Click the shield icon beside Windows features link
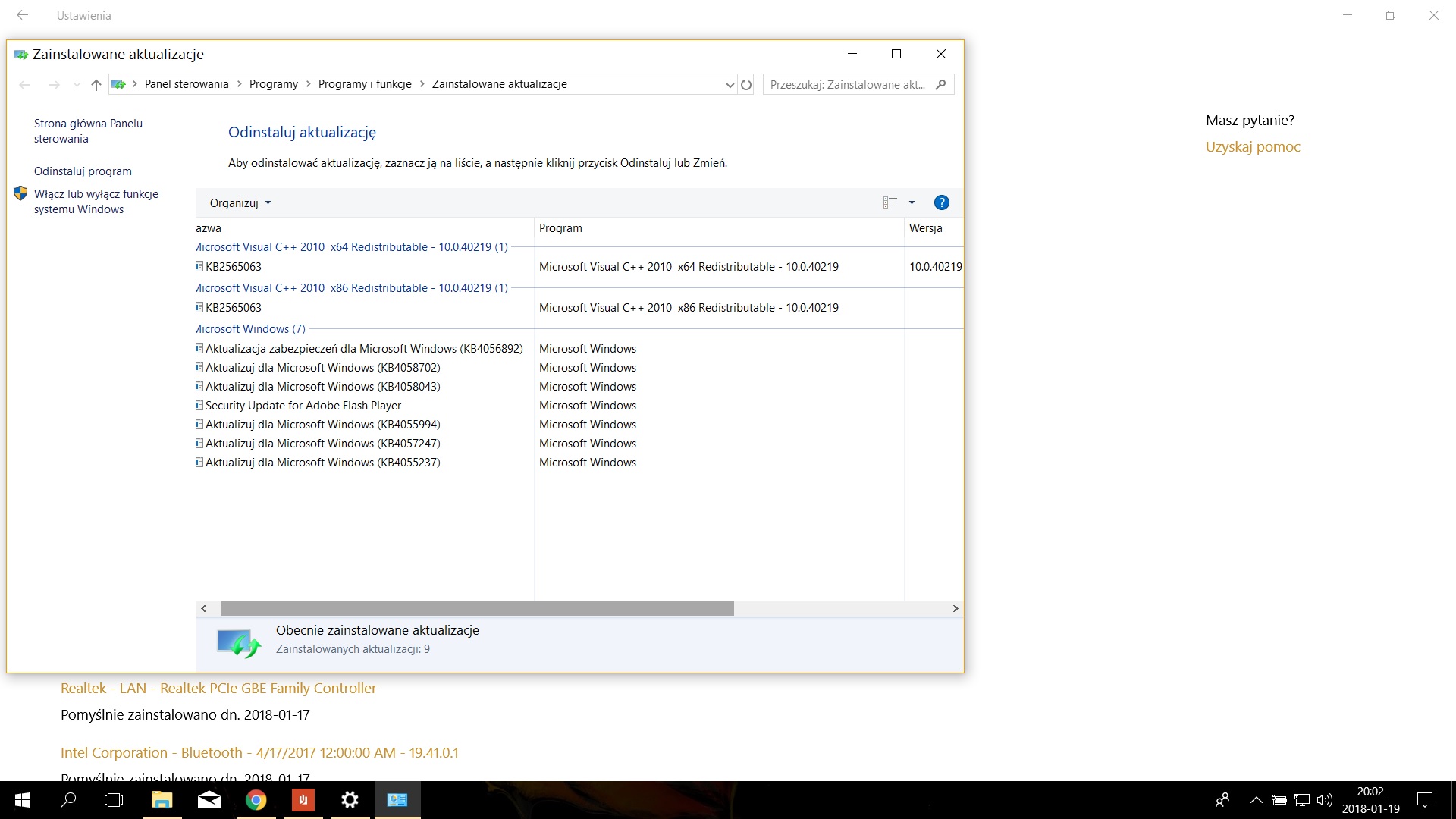 click(20, 193)
